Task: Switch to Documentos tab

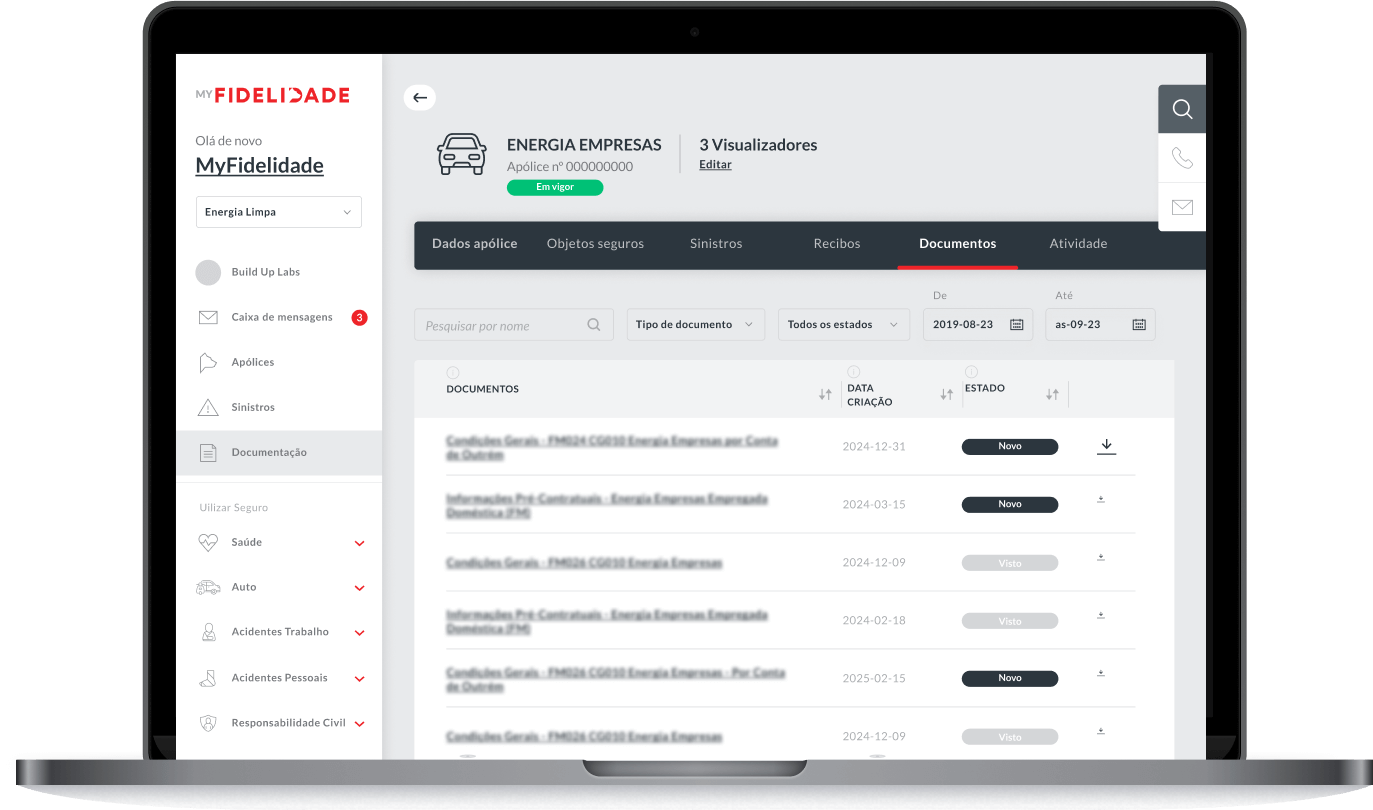Action: (x=958, y=243)
